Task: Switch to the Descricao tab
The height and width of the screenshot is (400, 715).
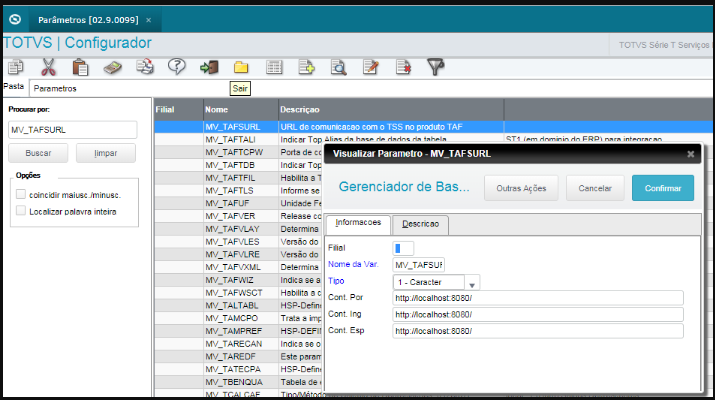Action: pos(420,224)
